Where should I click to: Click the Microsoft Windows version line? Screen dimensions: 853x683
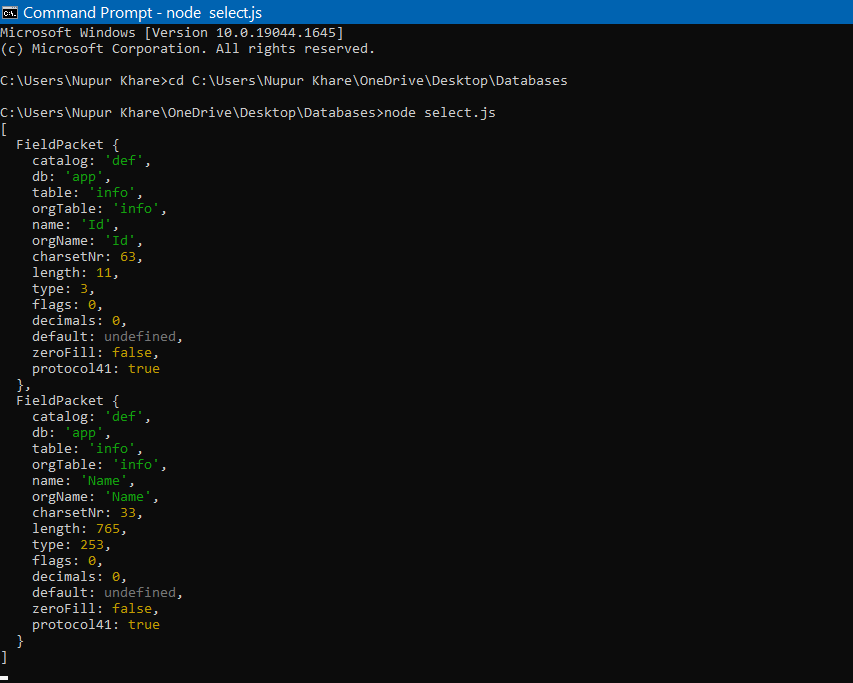point(170,32)
